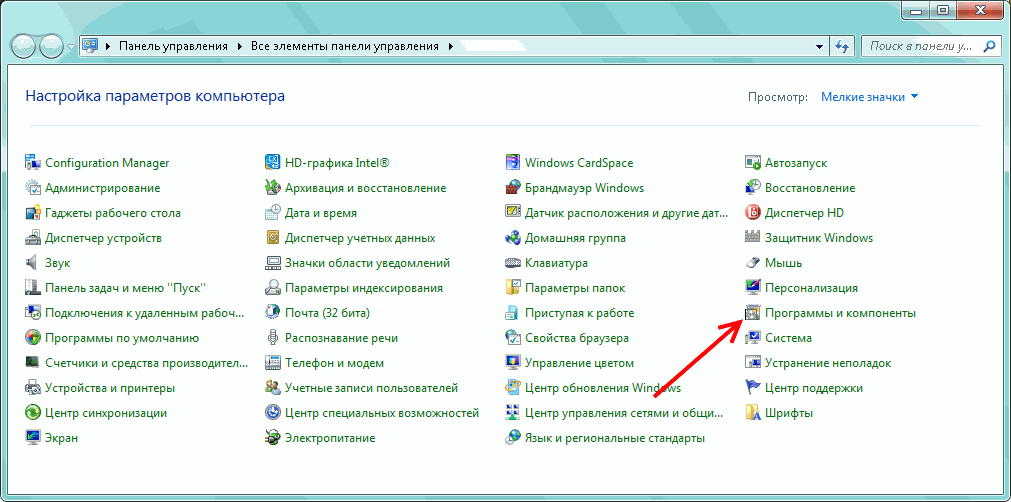Click the Programs and Components icon
Viewport: 1011px width, 502px height.
pyautogui.click(x=753, y=313)
